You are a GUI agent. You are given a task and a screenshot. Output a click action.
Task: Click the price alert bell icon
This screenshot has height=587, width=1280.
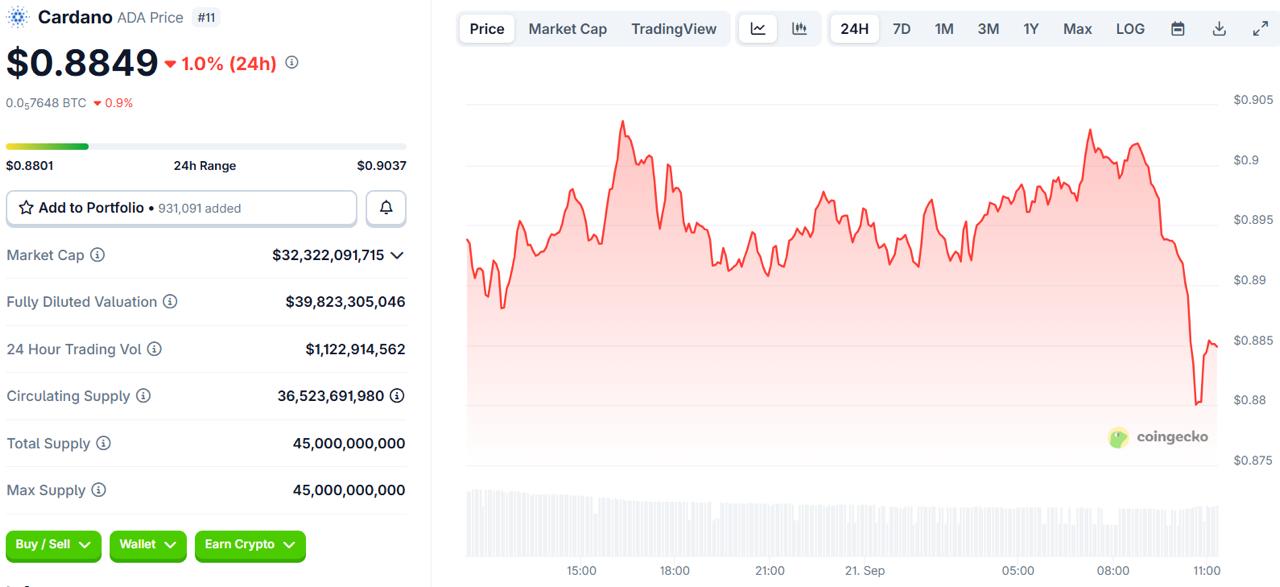pyautogui.click(x=386, y=208)
